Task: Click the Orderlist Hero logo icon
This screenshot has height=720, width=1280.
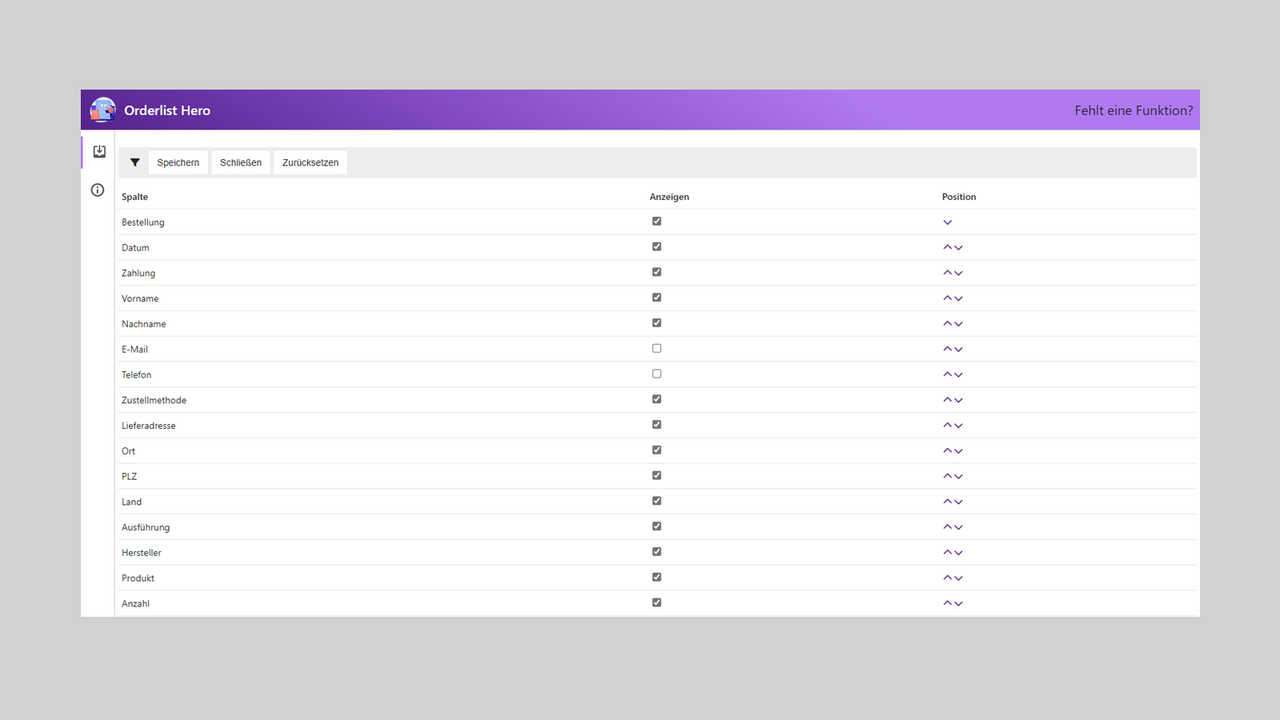Action: [x=103, y=110]
